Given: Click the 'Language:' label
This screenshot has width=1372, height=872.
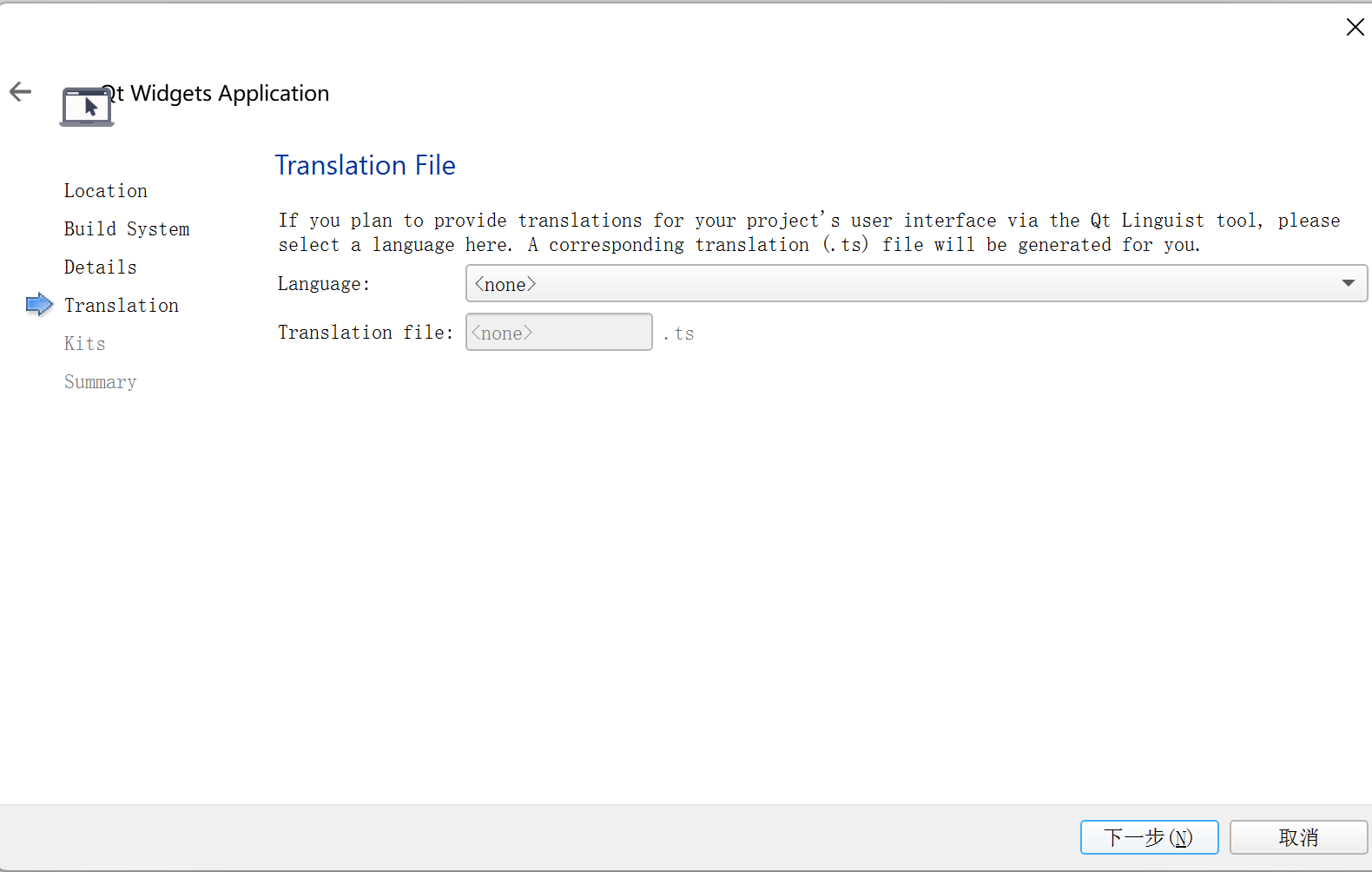Looking at the screenshot, I should coord(324,284).
